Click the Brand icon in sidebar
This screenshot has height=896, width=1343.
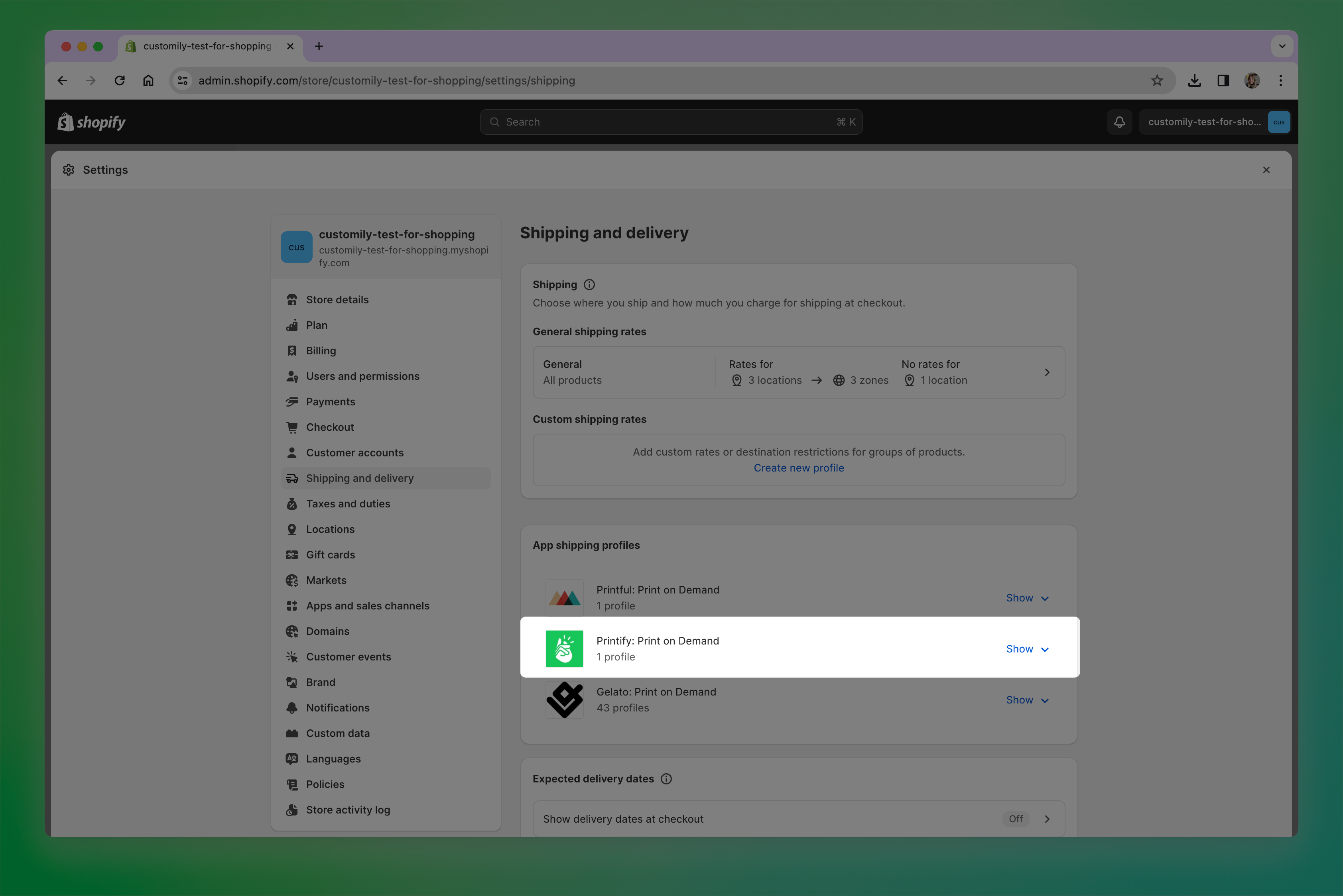coord(292,682)
